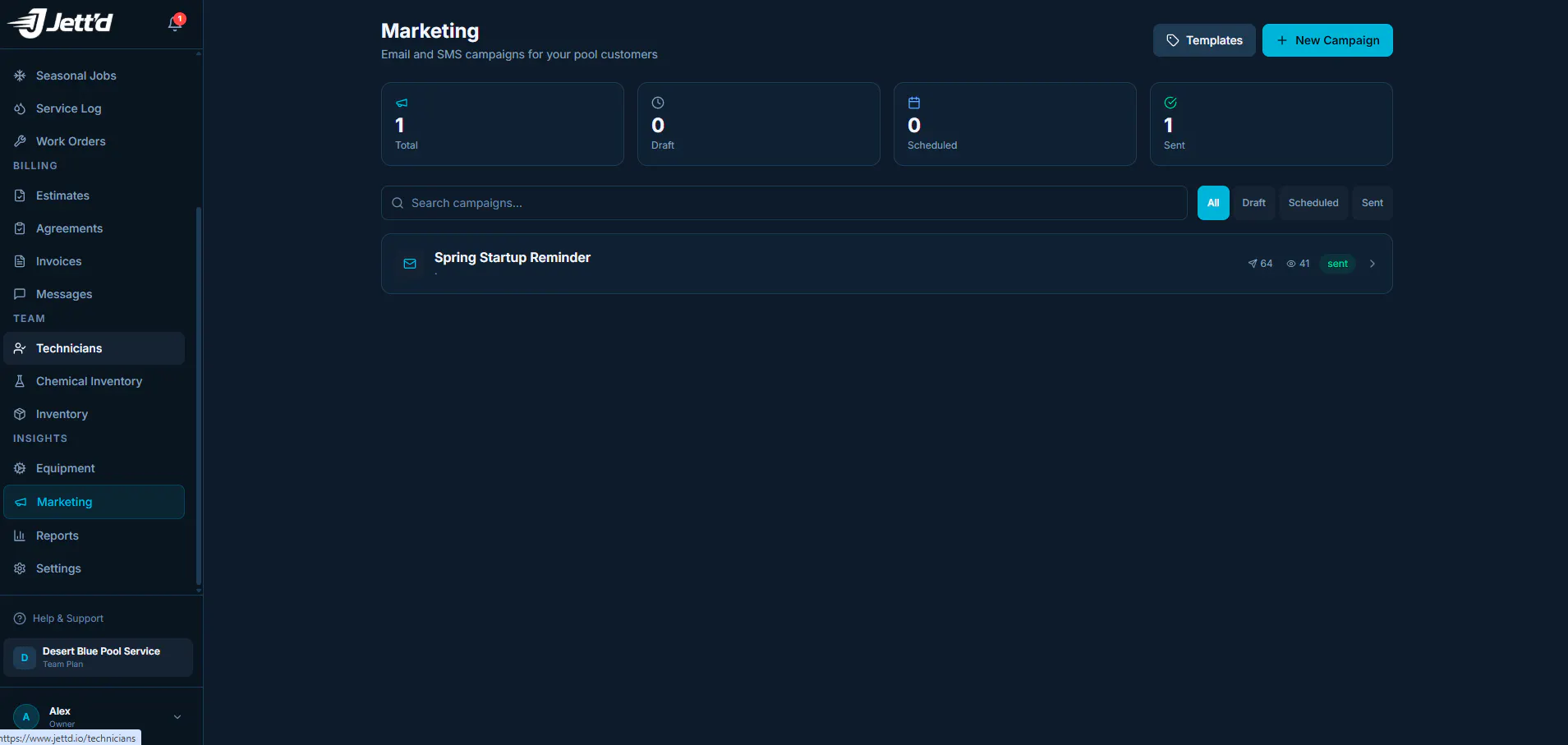Navigate to Agreements
The height and width of the screenshot is (745, 1568).
pyautogui.click(x=94, y=228)
